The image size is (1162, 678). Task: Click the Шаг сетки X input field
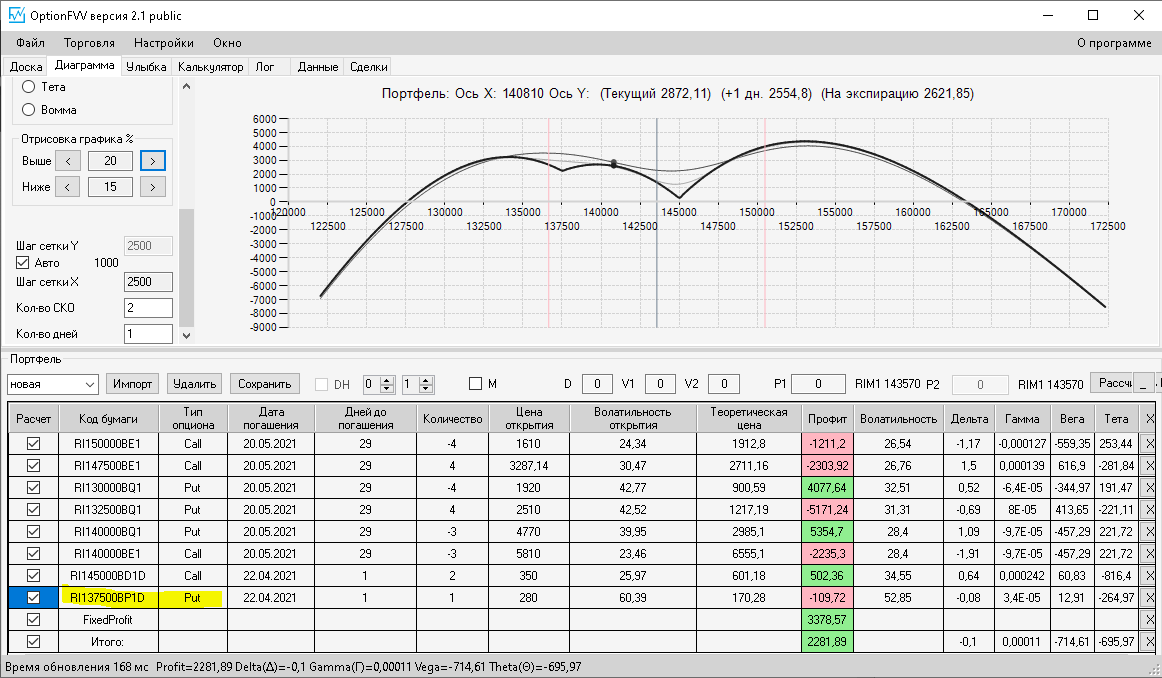pos(148,282)
